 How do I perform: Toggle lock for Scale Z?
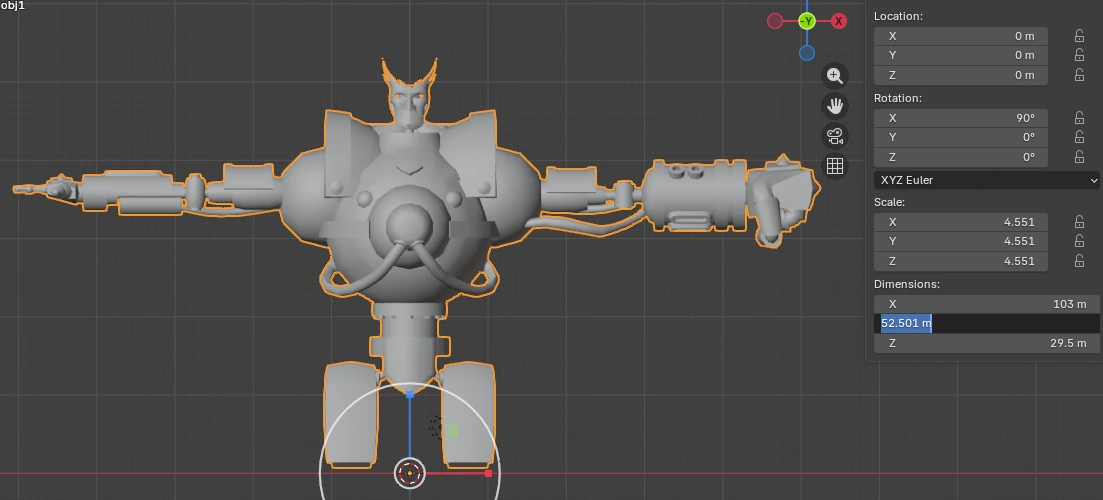pos(1078,261)
